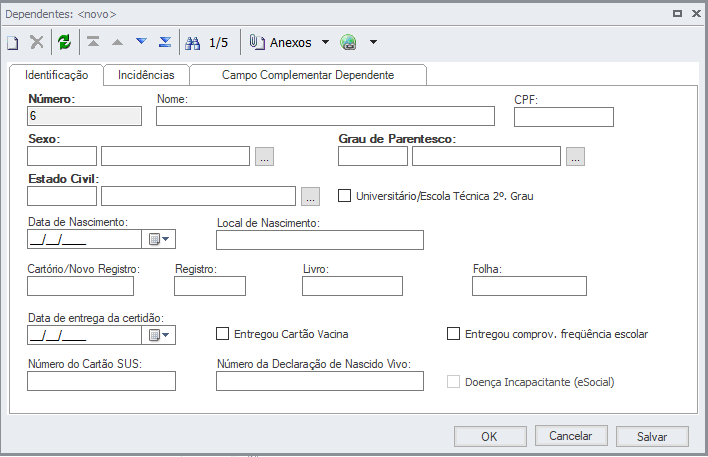Go to the previous record

click(117, 42)
